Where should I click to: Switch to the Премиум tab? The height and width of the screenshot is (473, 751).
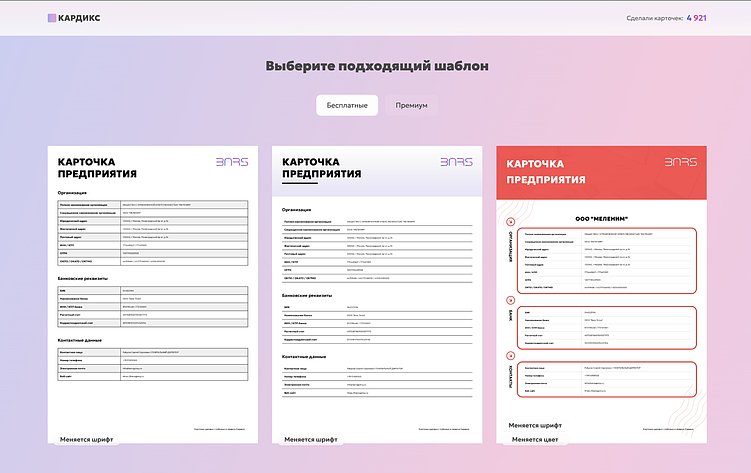point(411,105)
